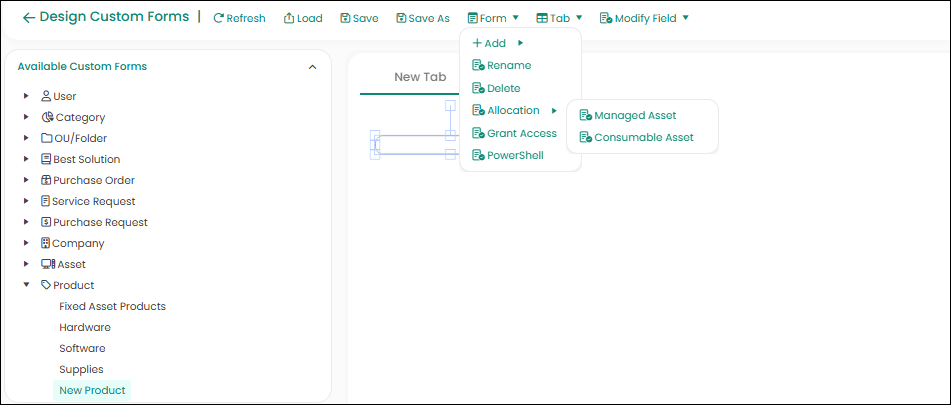
Task: Collapse the Available Custom Forms panel
Action: (x=312, y=67)
